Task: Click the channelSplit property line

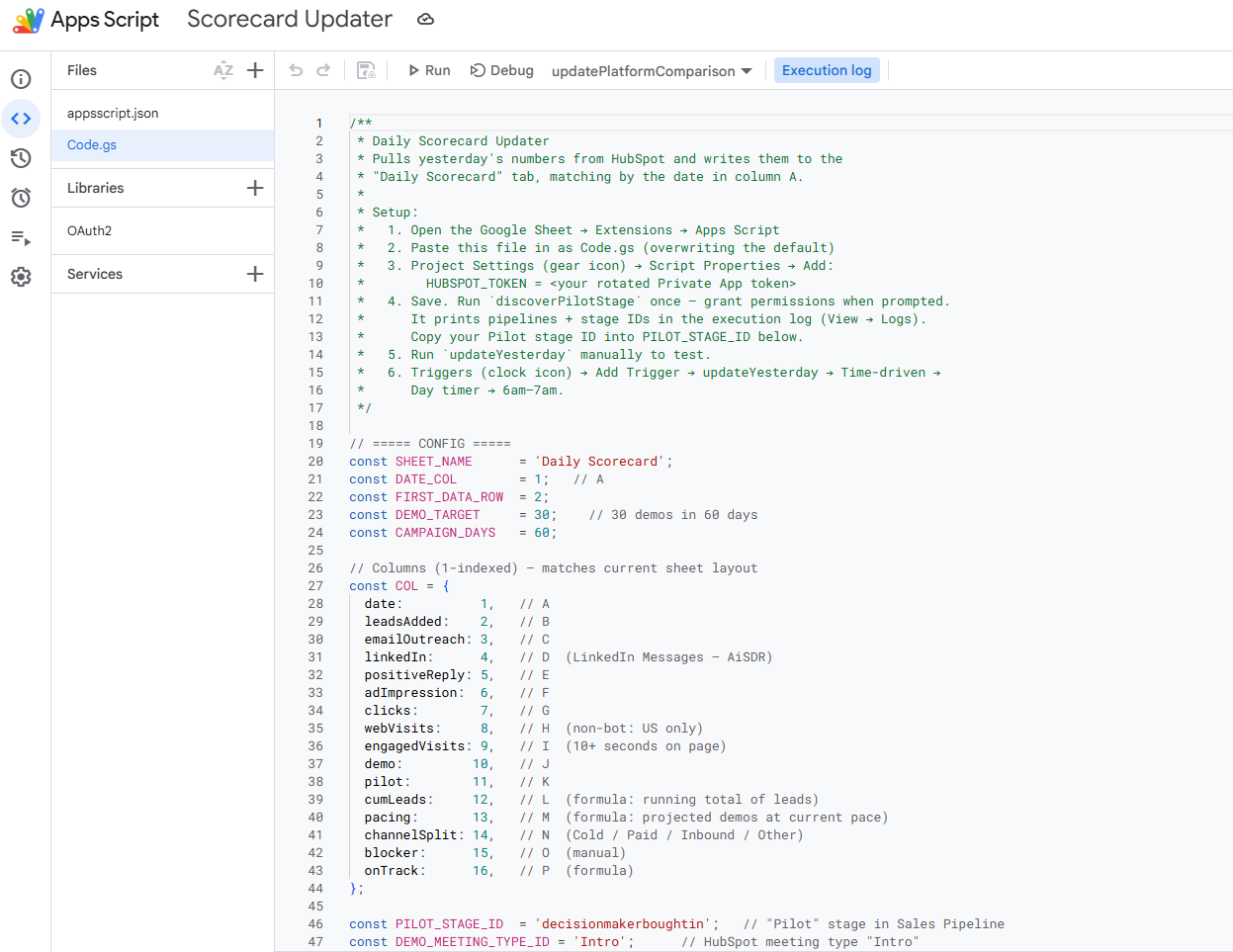Action: [583, 835]
